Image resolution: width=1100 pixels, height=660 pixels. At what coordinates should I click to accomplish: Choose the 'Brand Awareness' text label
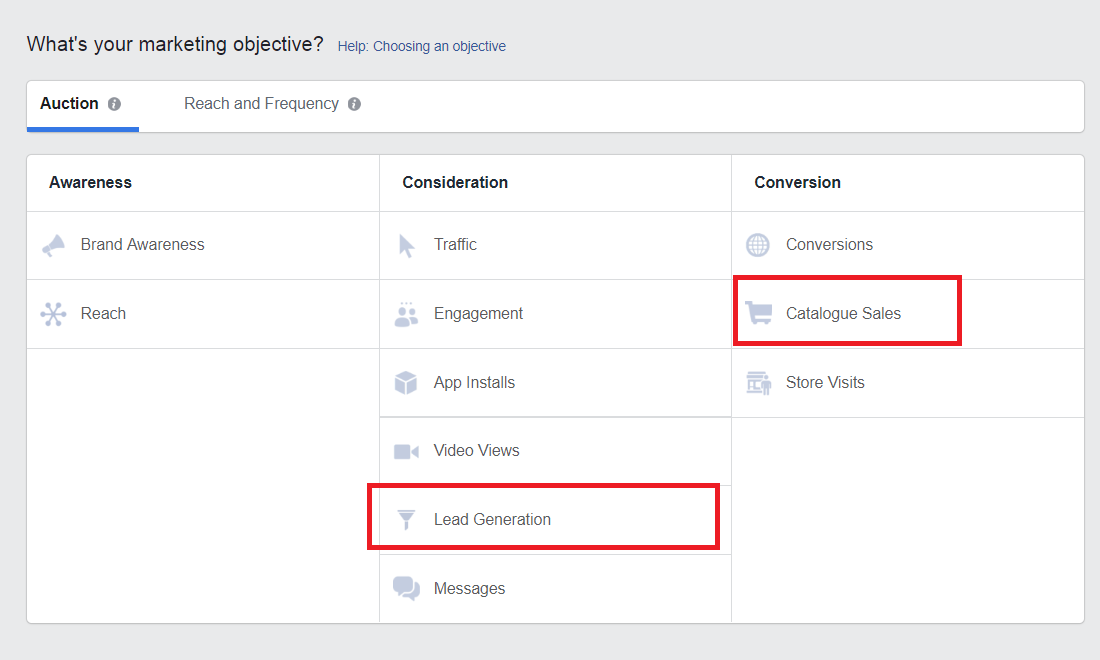(x=142, y=245)
